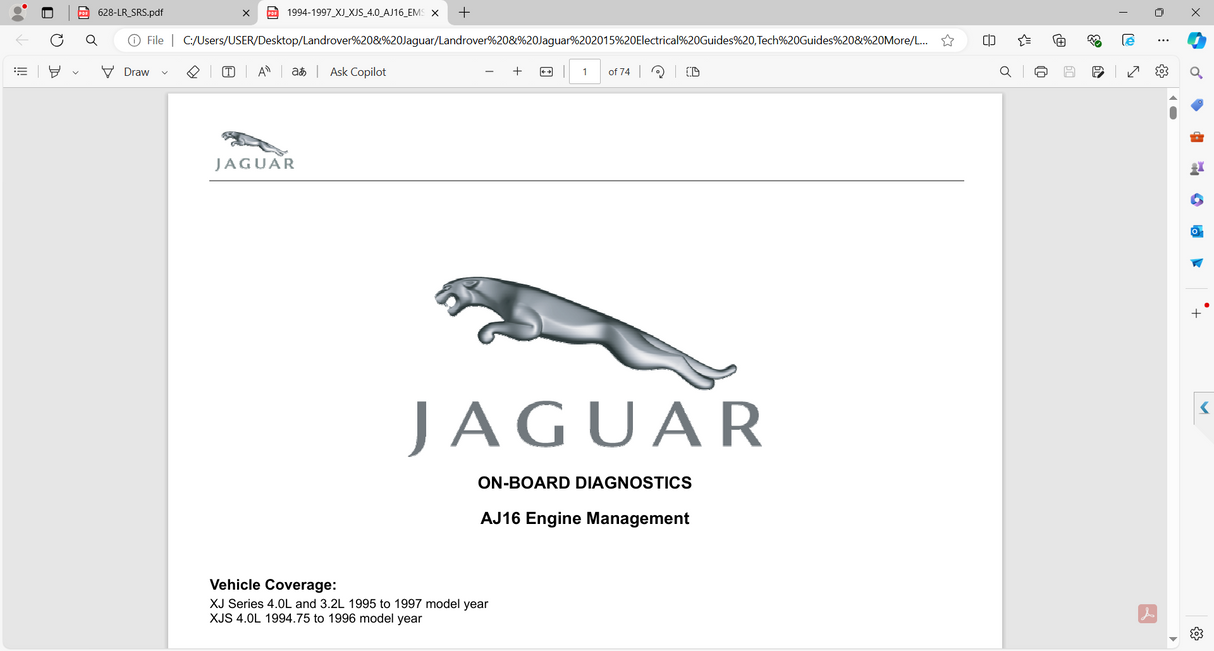Open the Draw pen options dropdown
The width and height of the screenshot is (1214, 651).
point(163,71)
